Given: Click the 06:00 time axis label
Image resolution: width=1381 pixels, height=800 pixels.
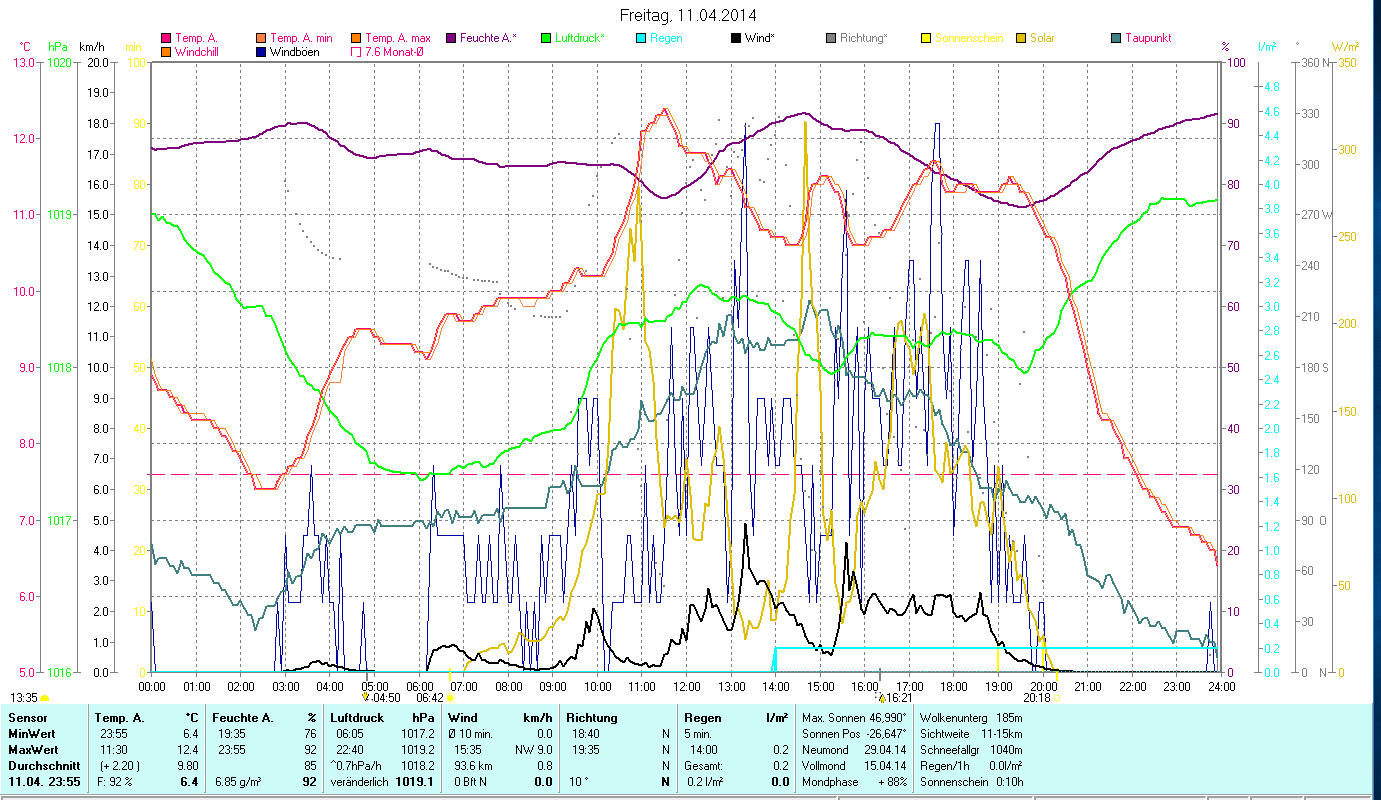Looking at the screenshot, I should pyautogui.click(x=419, y=686).
